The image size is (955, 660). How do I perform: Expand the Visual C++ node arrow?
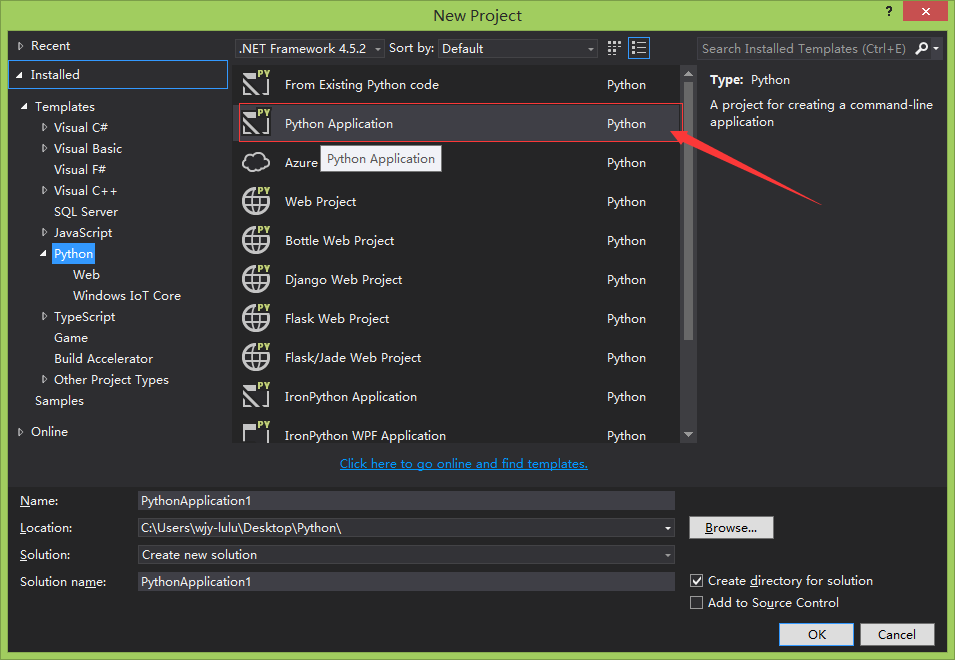[x=44, y=190]
